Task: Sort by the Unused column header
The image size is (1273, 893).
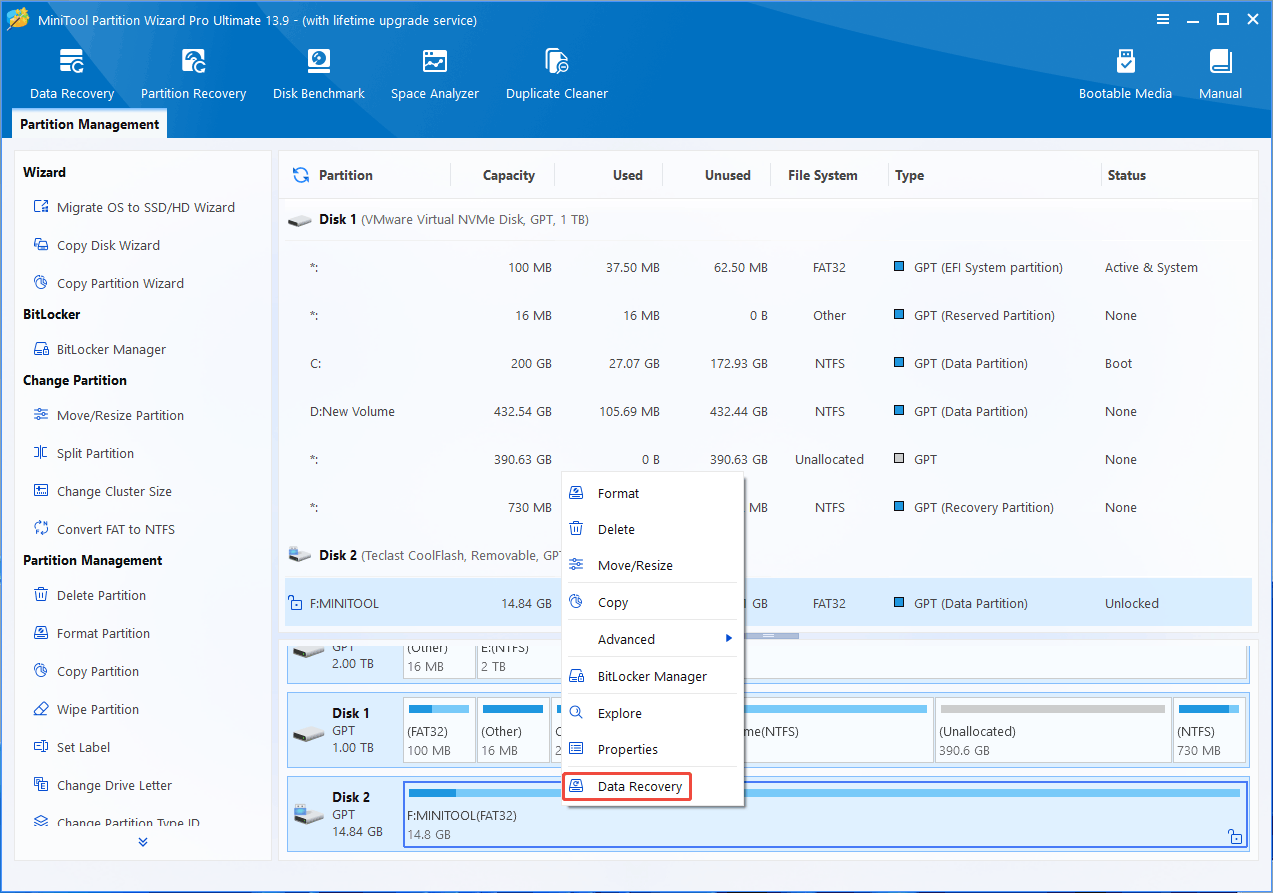Action: pyautogui.click(x=727, y=175)
